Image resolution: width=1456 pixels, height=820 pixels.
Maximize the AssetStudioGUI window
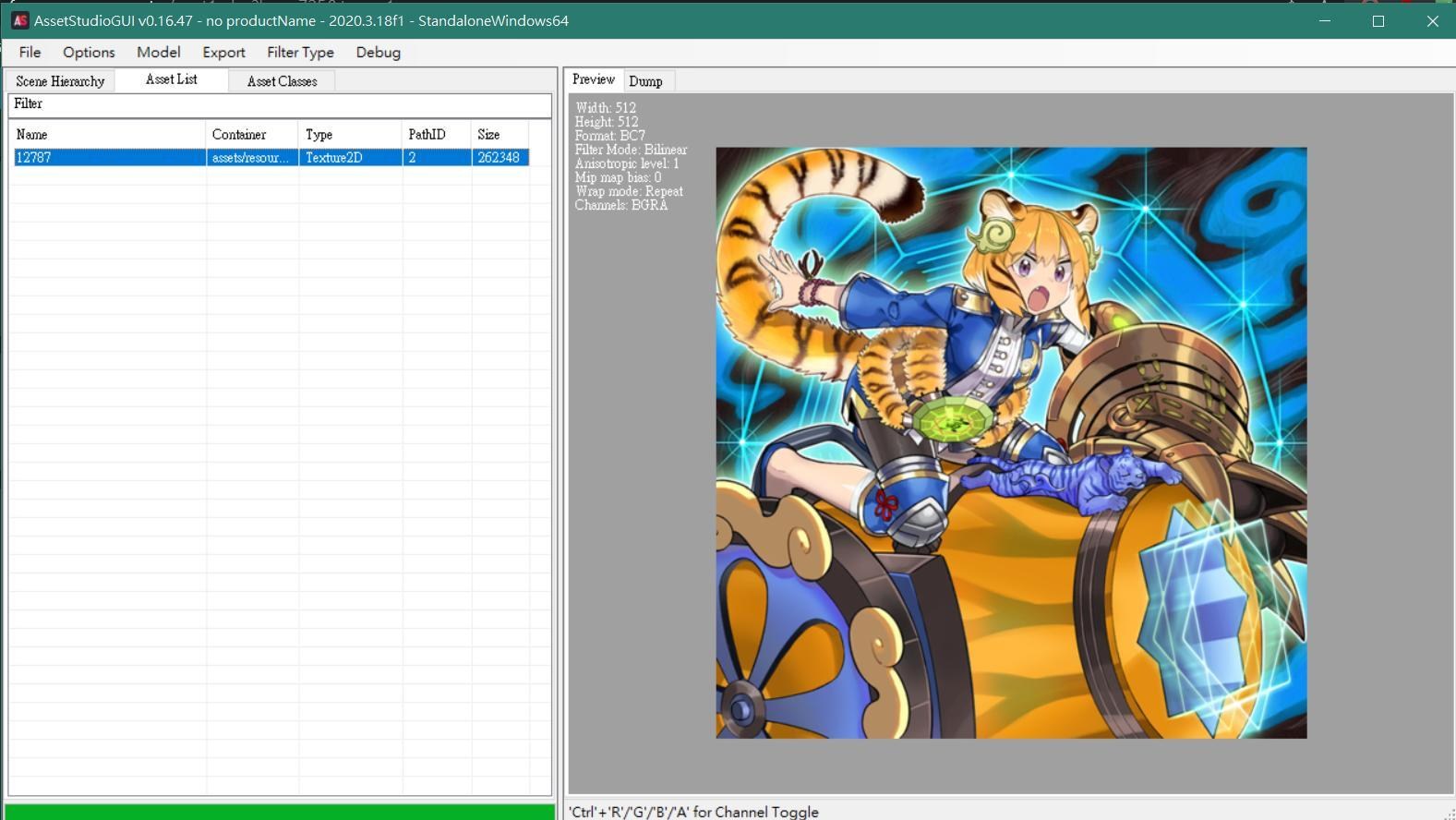[1378, 20]
